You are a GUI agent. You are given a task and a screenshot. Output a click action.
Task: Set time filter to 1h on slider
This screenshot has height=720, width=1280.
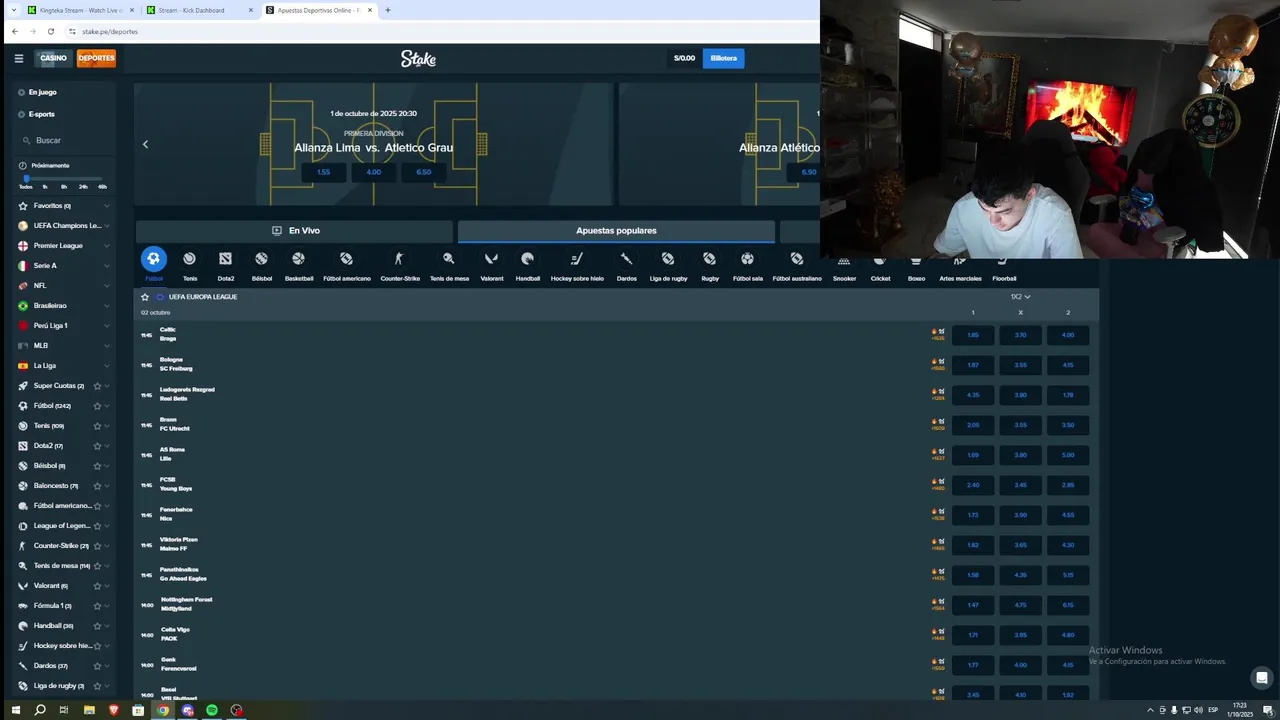(45, 187)
